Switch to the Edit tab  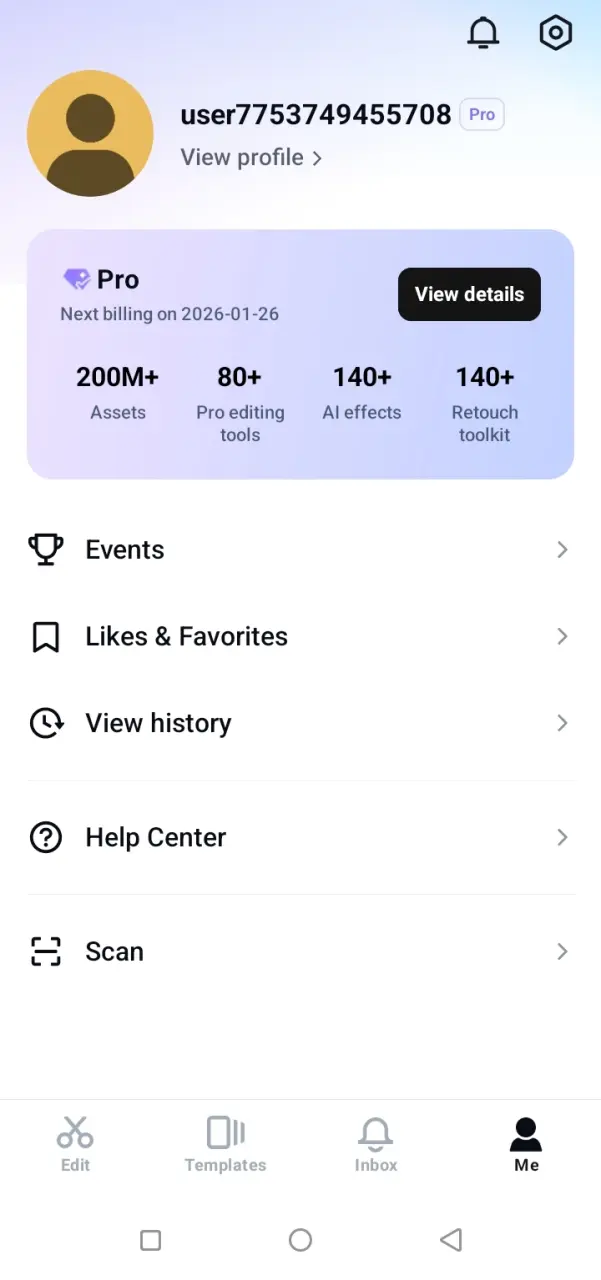(75, 1144)
